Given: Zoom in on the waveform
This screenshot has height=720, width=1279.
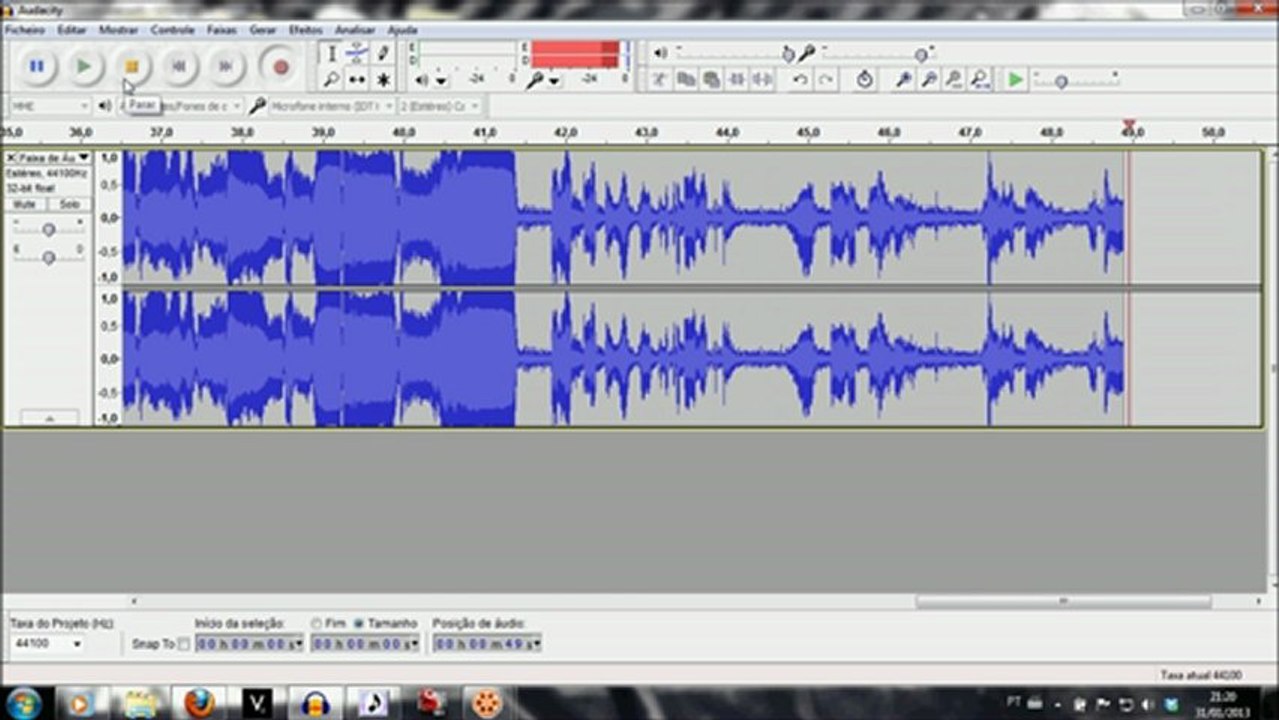Looking at the screenshot, I should coord(903,79).
